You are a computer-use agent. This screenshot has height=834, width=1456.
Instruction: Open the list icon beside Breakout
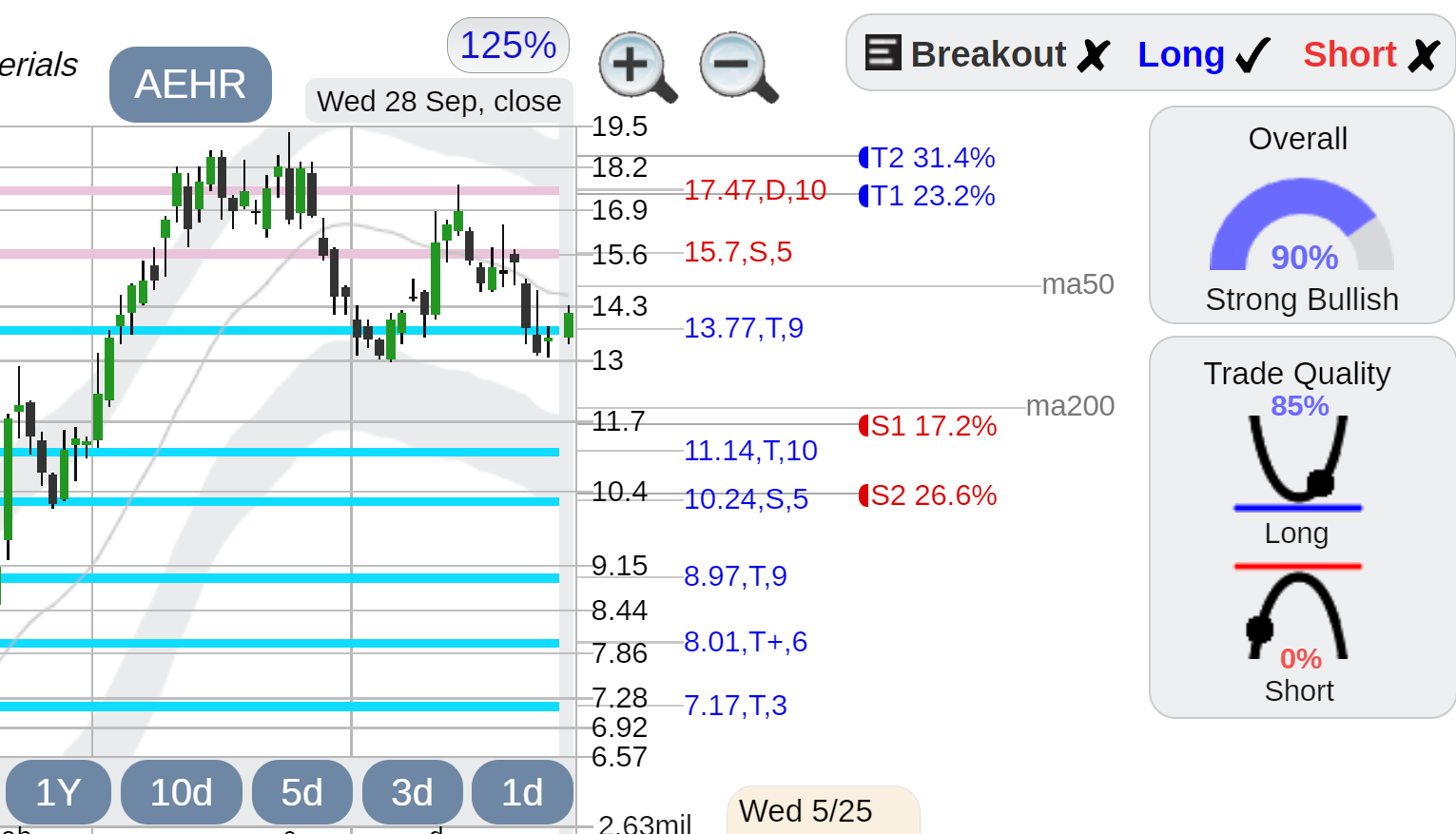[883, 52]
